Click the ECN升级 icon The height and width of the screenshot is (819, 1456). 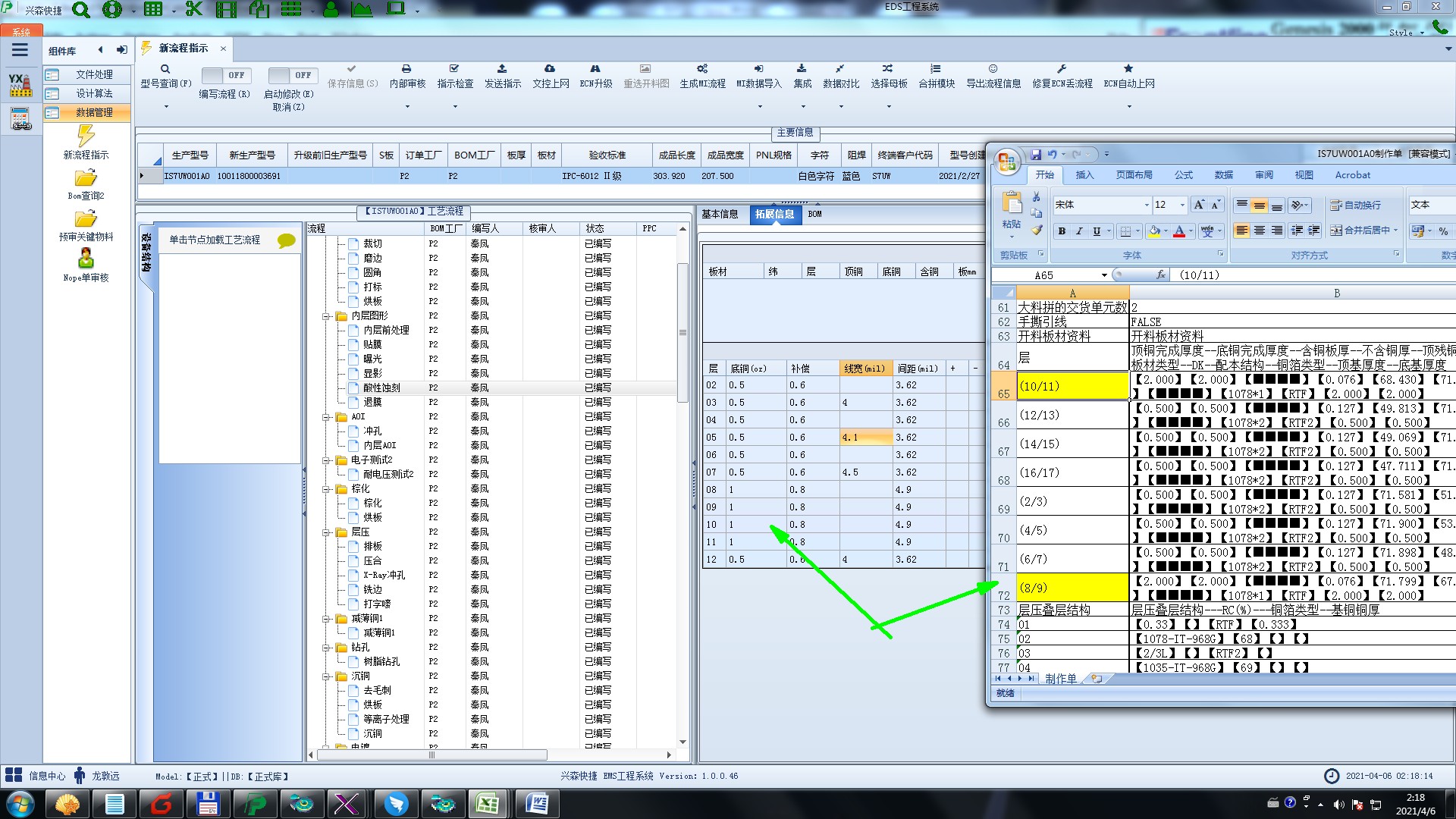595,69
